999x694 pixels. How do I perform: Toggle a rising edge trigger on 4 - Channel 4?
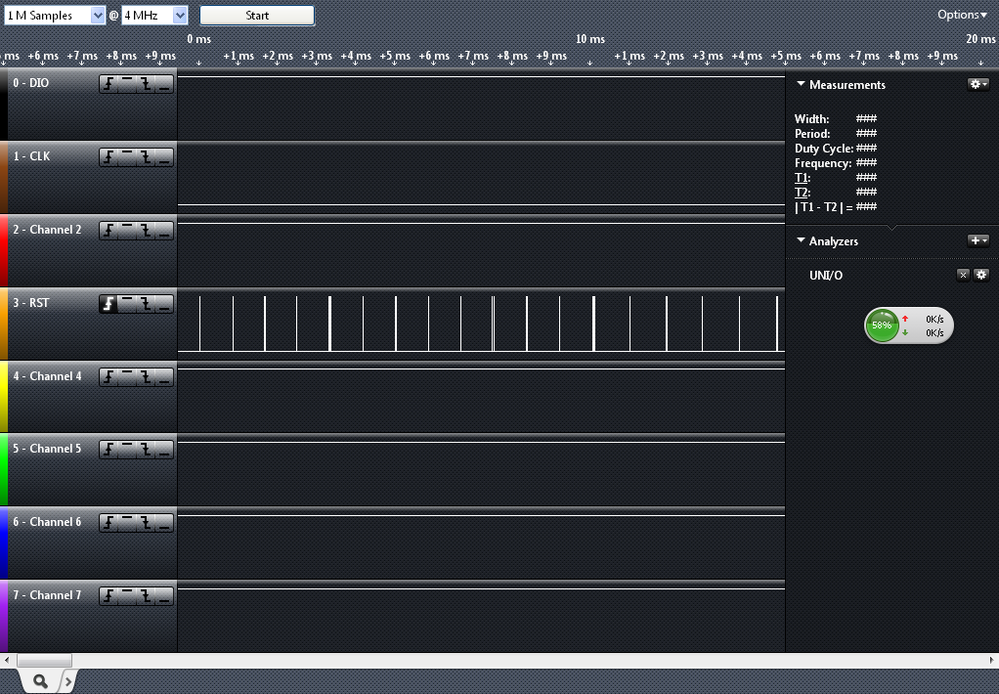click(108, 376)
